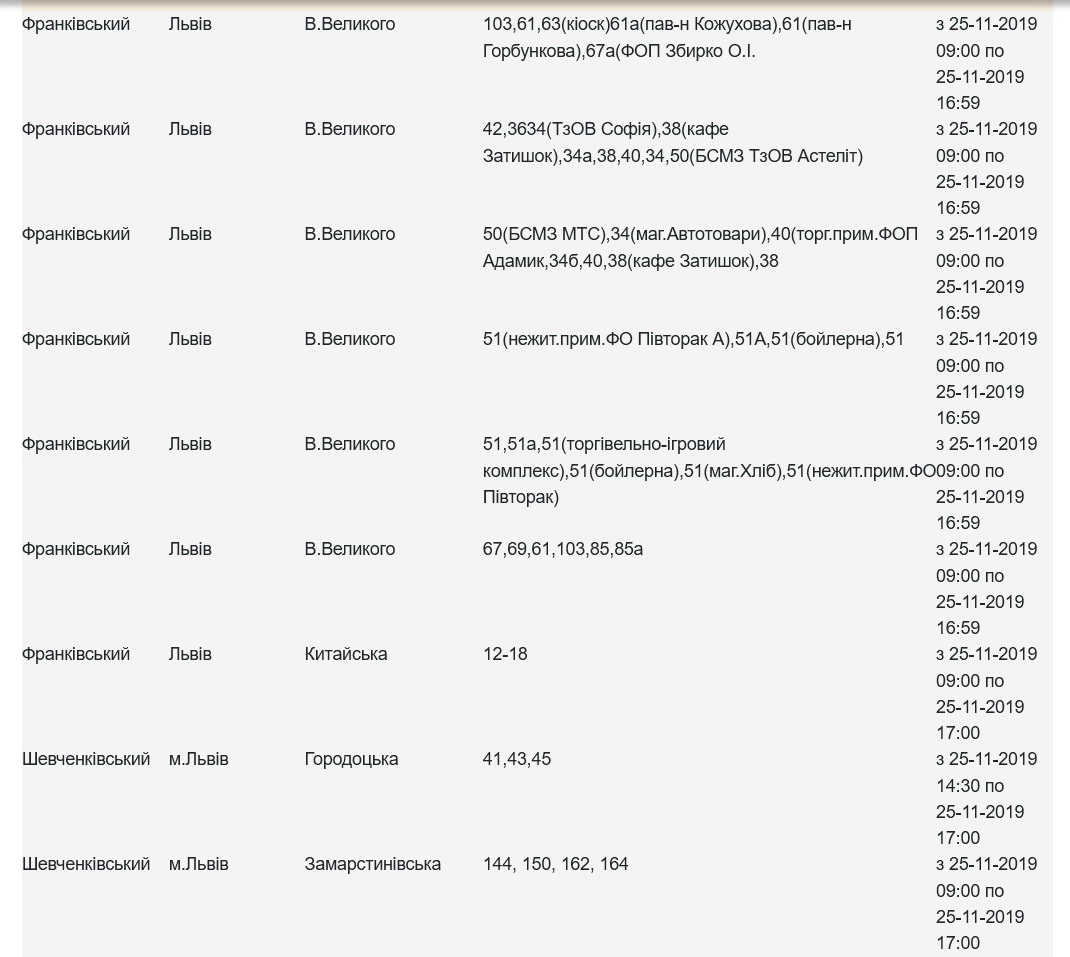The height and width of the screenshot is (957, 1070).
Task: Select the Городоцька street name
Action: coord(351,759)
